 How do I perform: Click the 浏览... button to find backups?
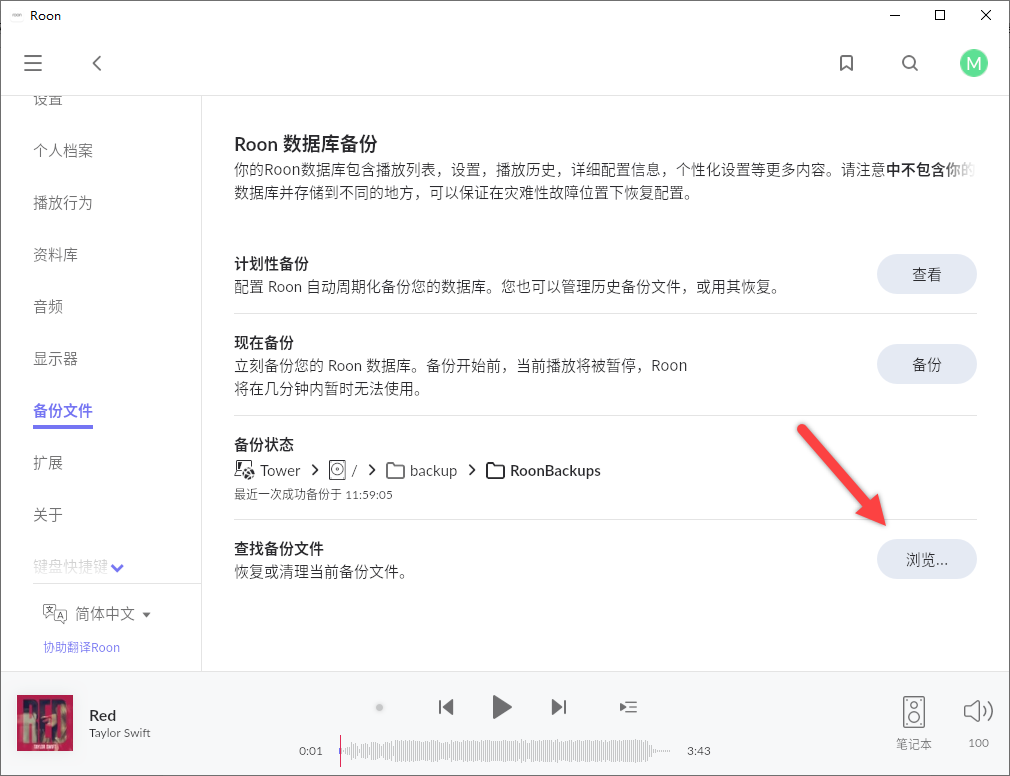click(x=926, y=559)
